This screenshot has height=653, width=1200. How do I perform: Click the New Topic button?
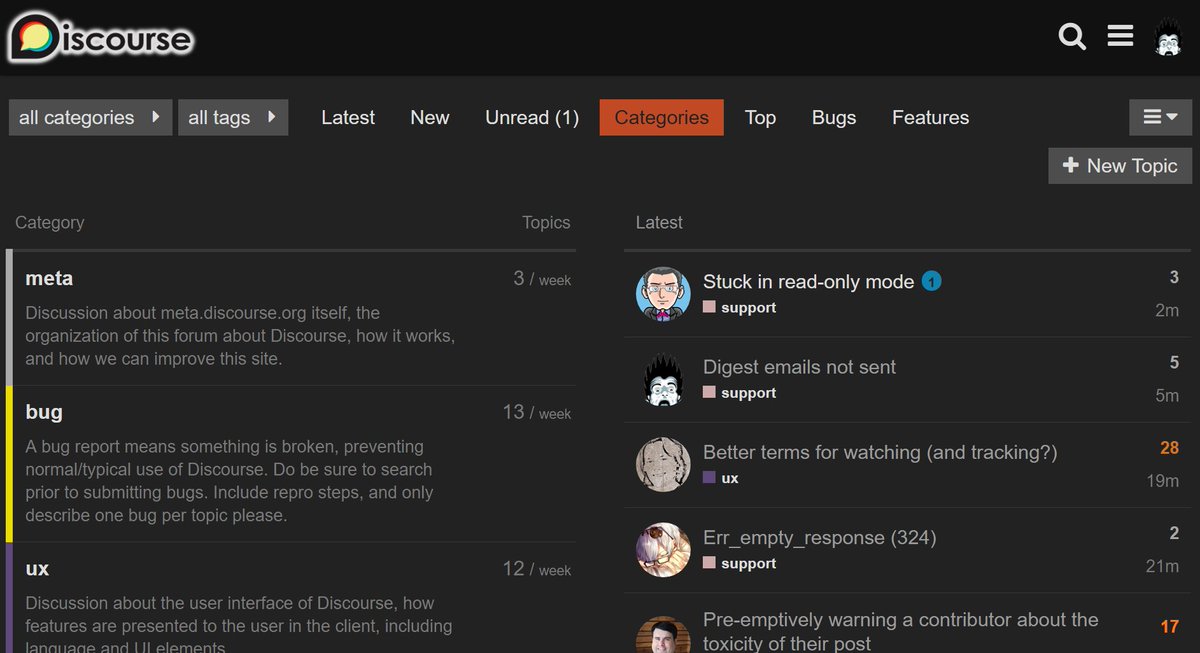click(x=1120, y=166)
